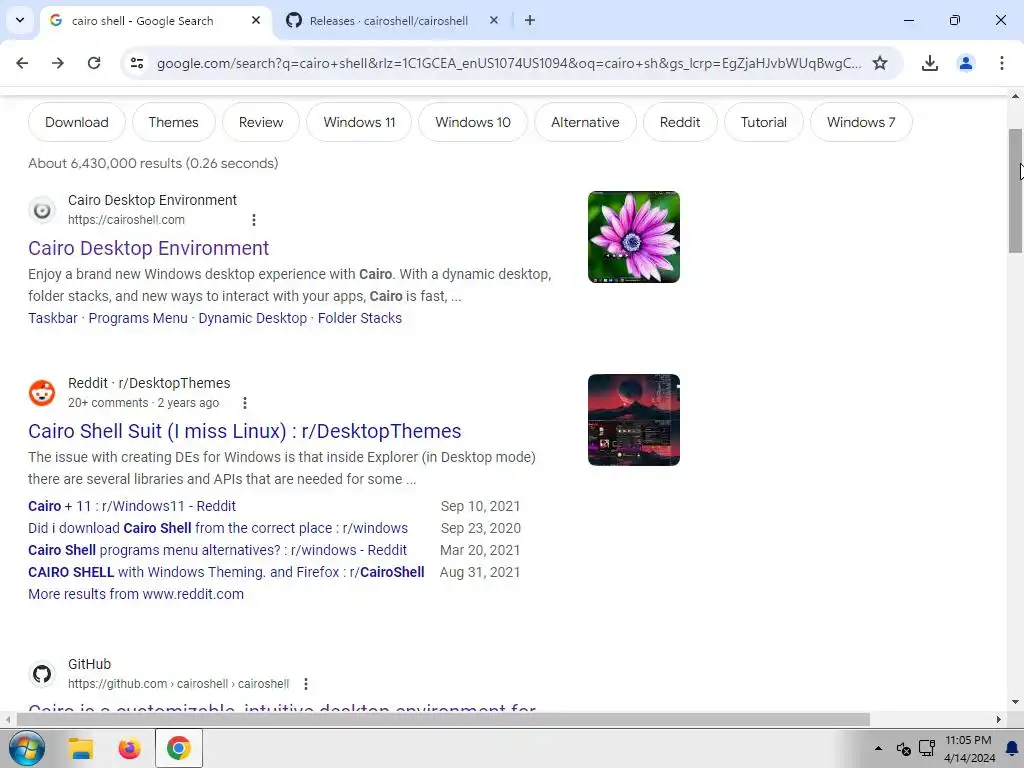Filter results by Reddit chip
Viewport: 1024px width, 768px height.
(680, 122)
